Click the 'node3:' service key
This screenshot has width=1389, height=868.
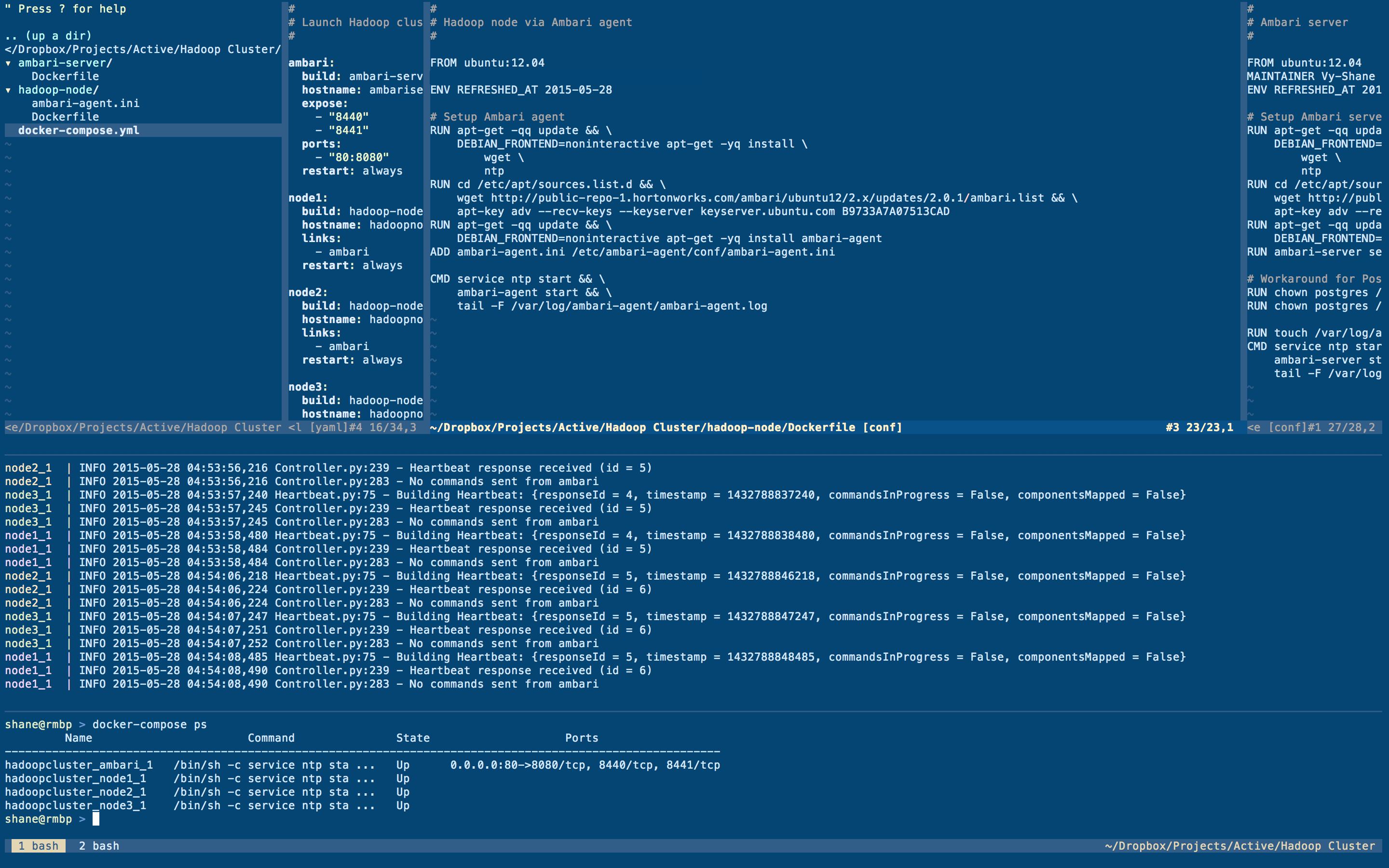coord(308,387)
